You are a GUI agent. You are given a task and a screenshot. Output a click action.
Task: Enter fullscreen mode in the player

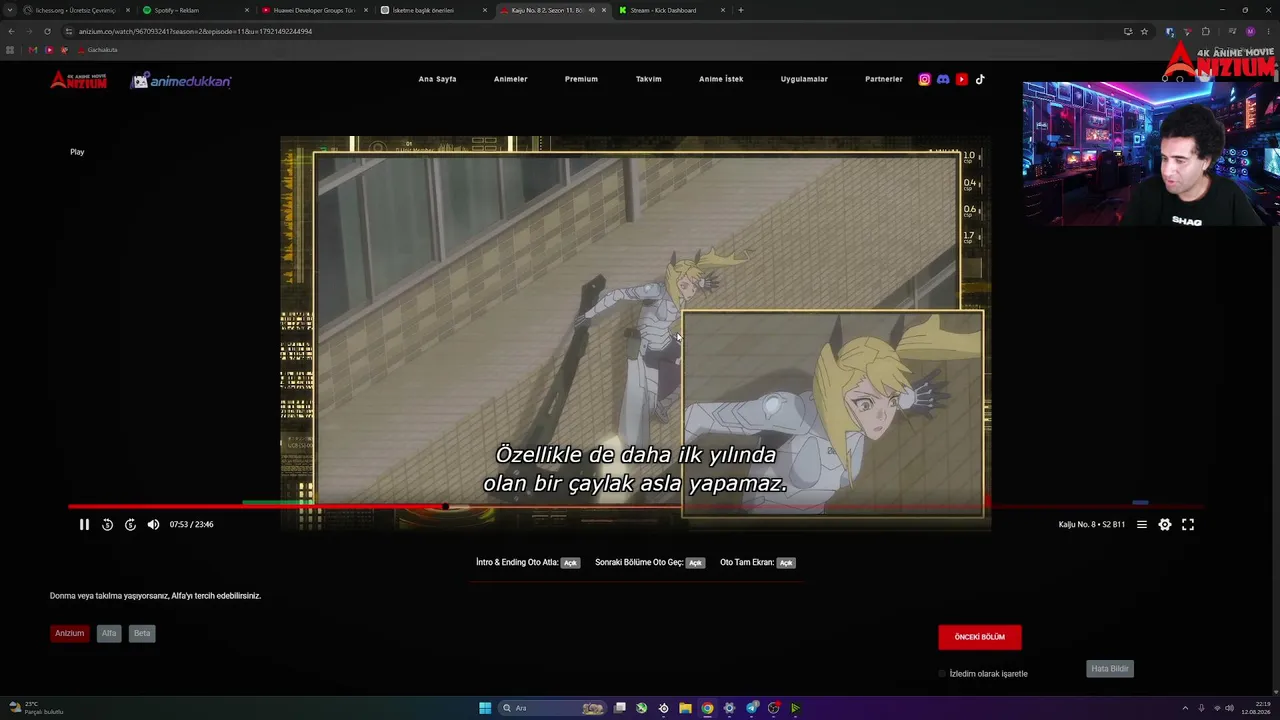(1188, 524)
